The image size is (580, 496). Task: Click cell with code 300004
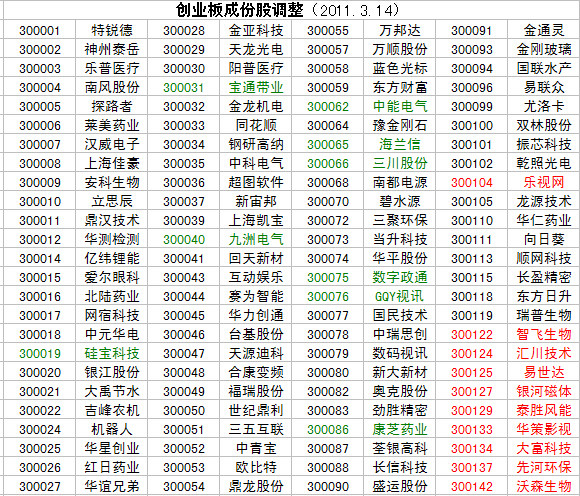40,88
